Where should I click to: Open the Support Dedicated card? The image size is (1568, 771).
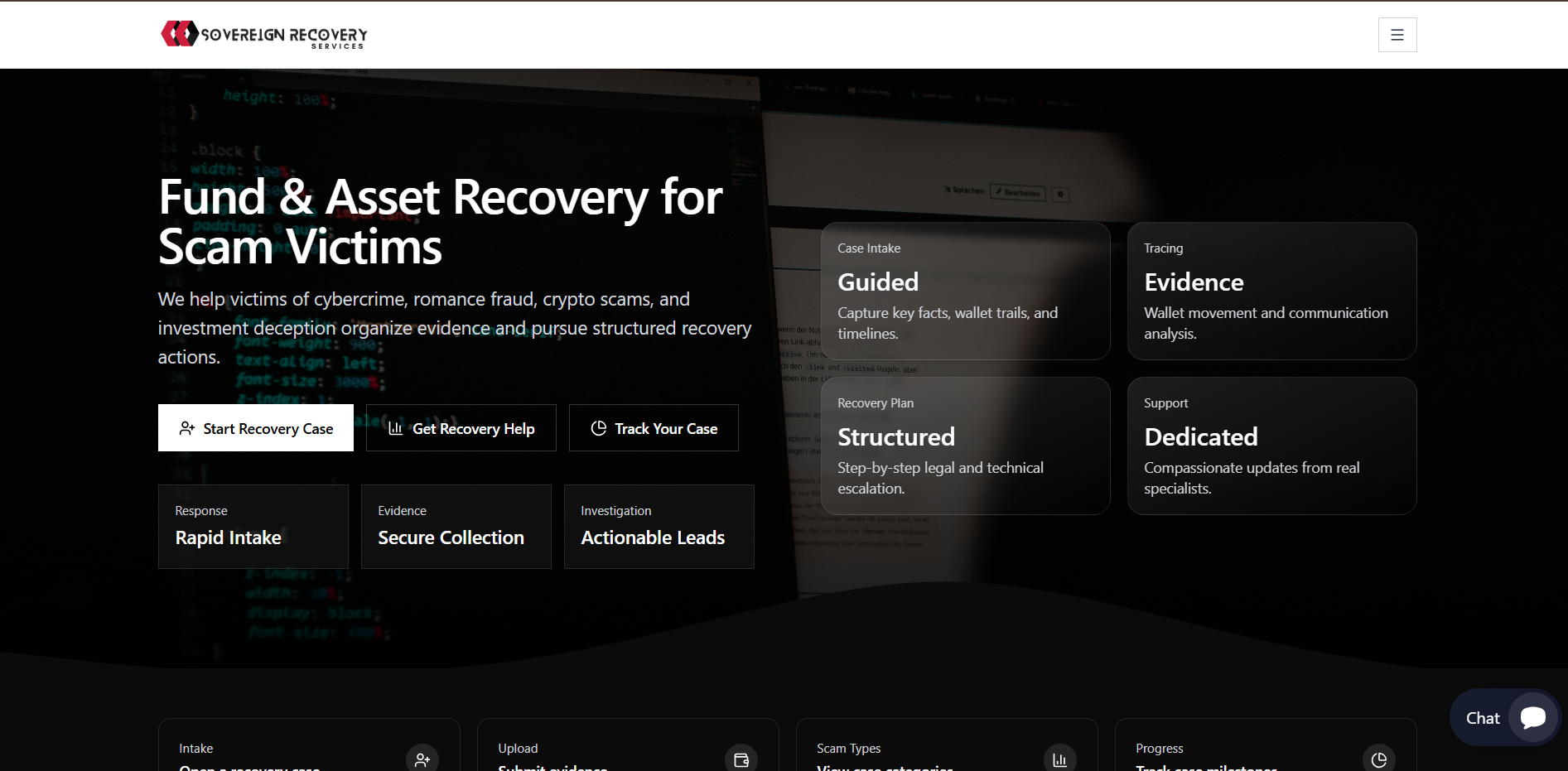pyautogui.click(x=1271, y=446)
